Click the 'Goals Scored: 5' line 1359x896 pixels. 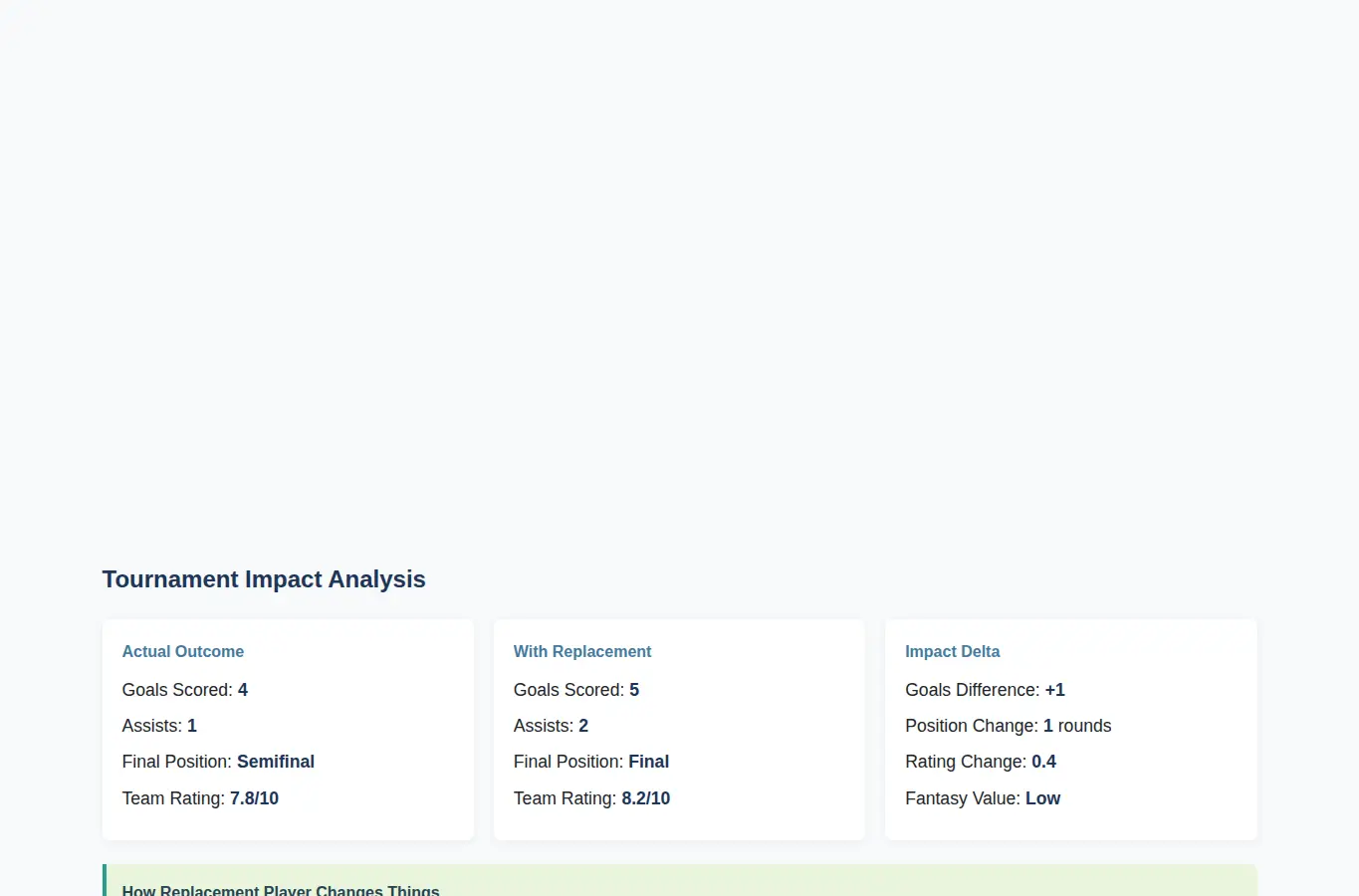pyautogui.click(x=576, y=690)
